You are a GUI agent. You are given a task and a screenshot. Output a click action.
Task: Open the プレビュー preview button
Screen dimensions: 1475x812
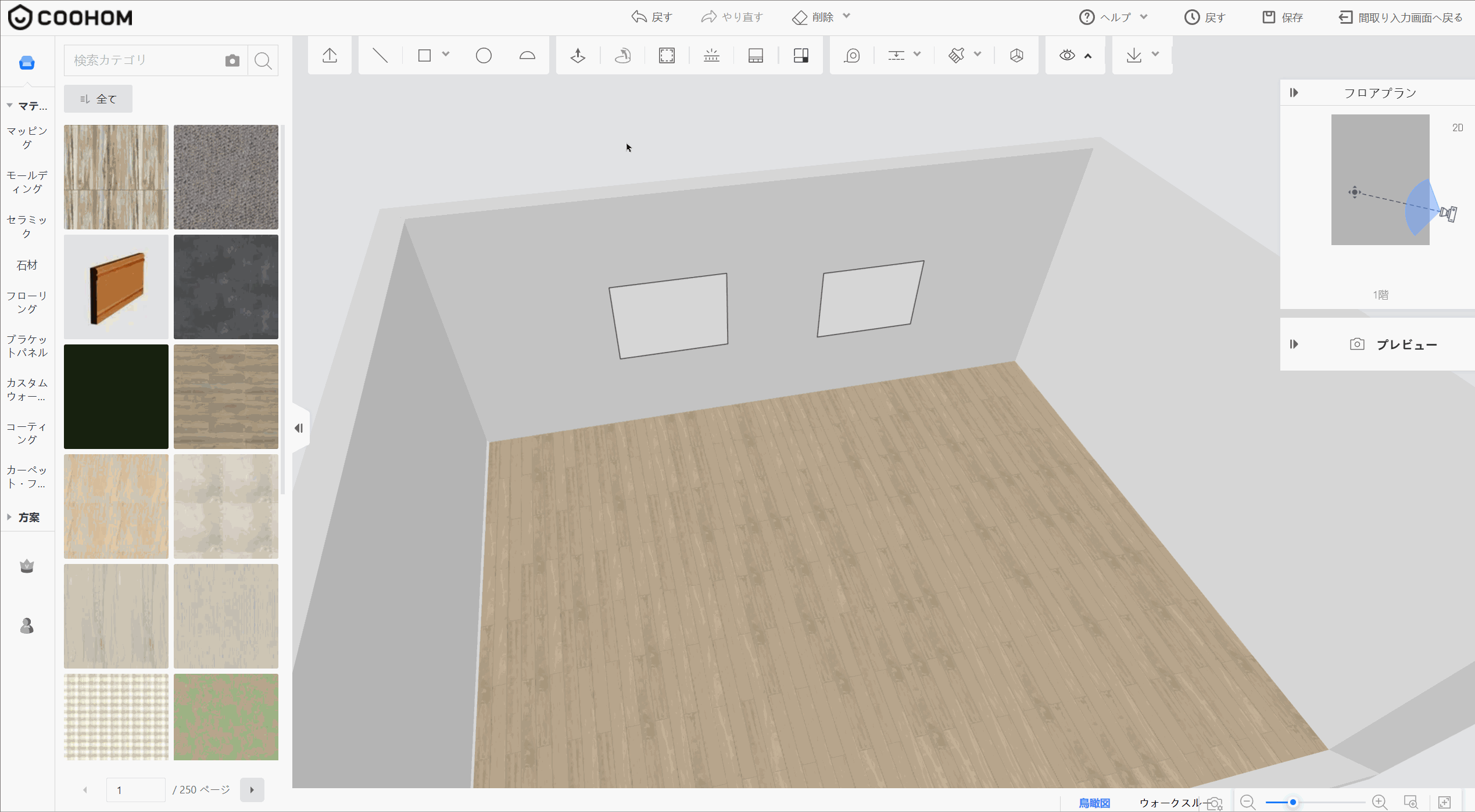tap(1392, 344)
